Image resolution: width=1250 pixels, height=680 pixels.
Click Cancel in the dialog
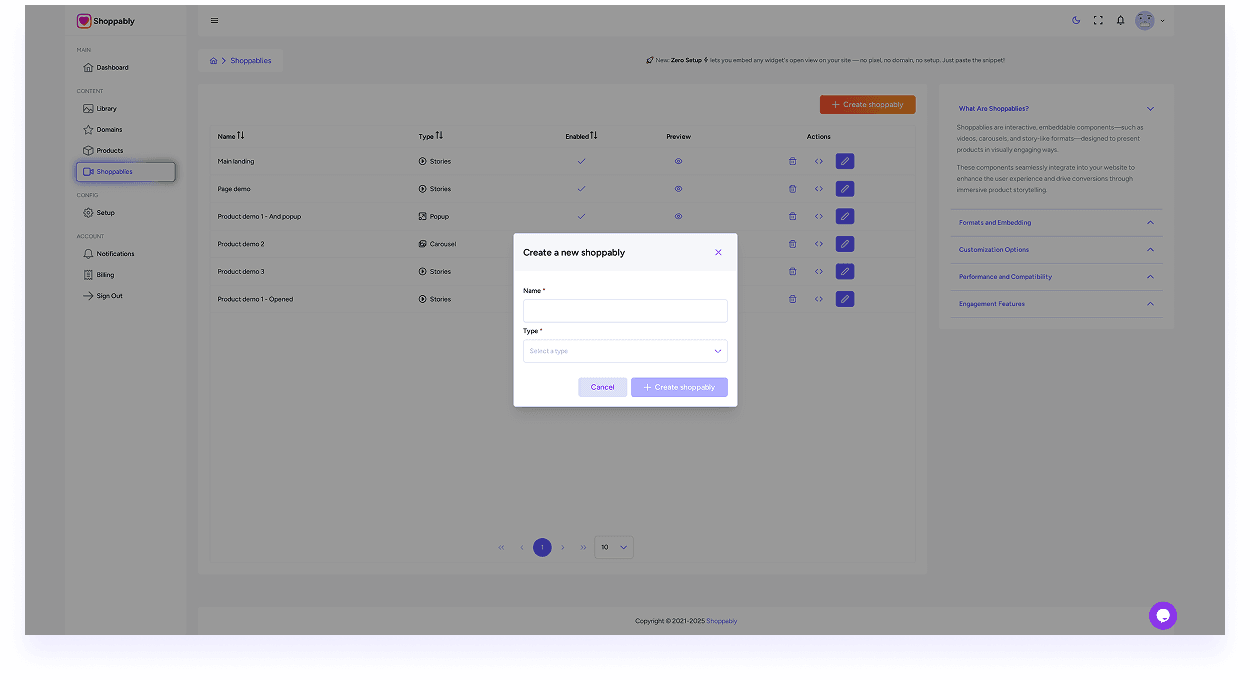pyautogui.click(x=602, y=387)
